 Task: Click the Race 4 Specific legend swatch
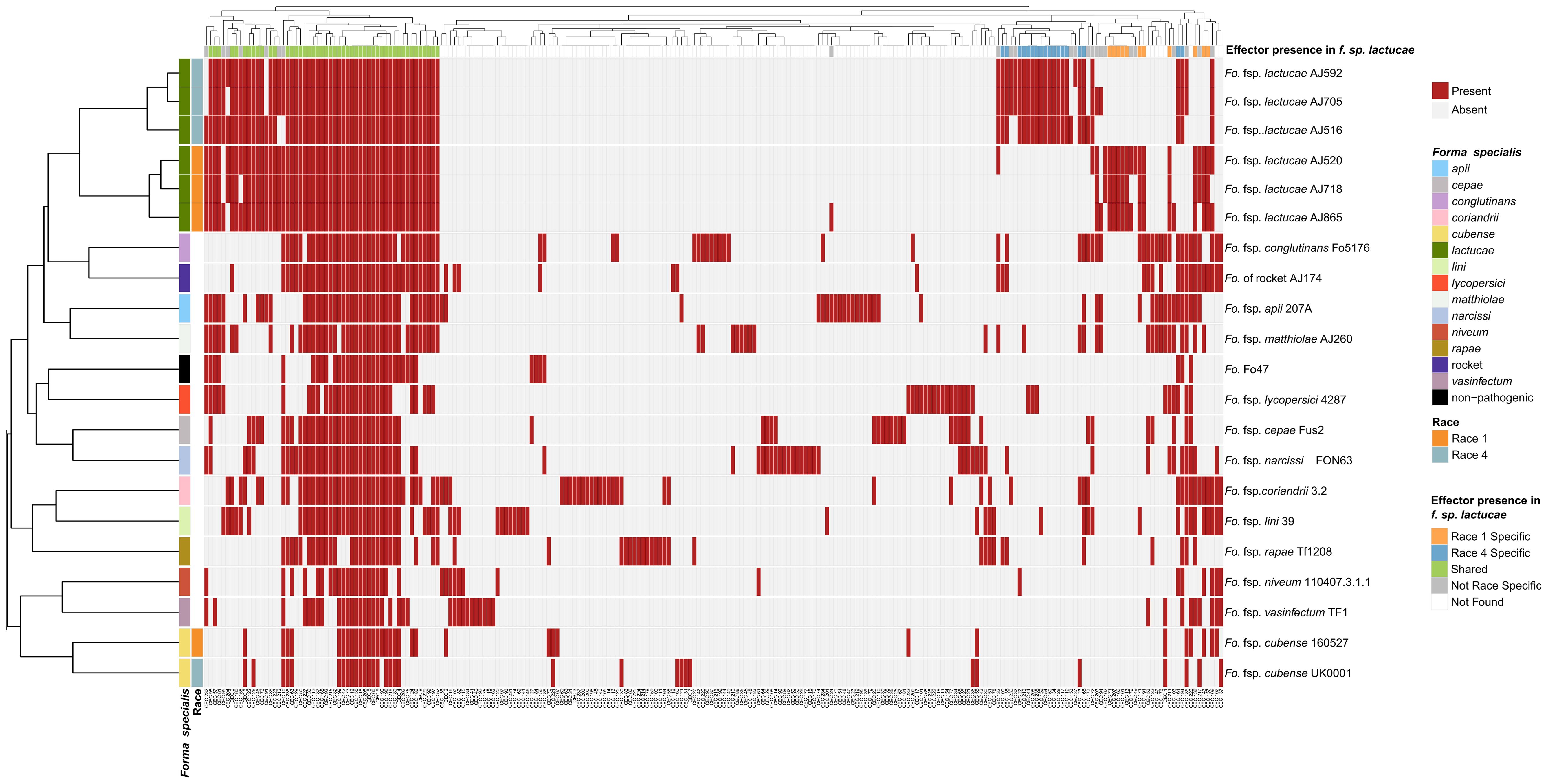tap(1439, 553)
